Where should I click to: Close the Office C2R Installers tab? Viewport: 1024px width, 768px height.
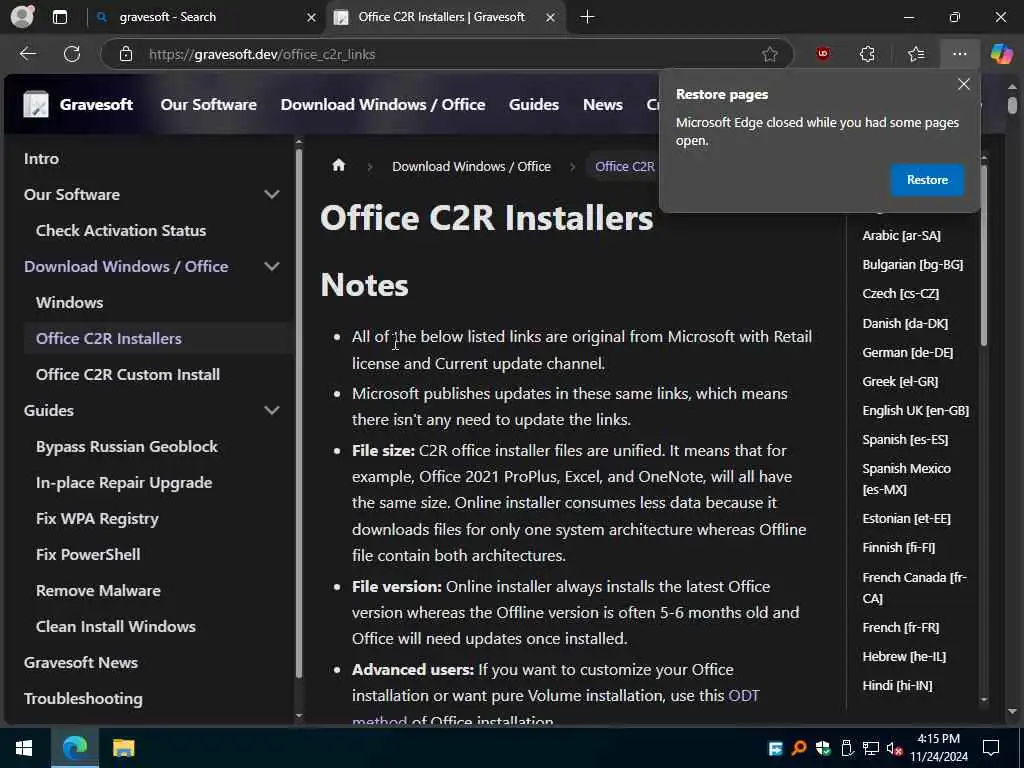[551, 18]
